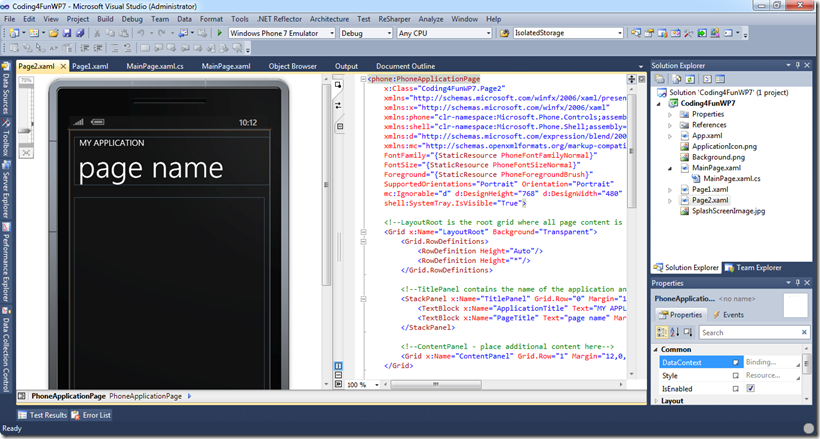Click the Undo arrow toolbar icon
Viewport: 820px width, 439px height.
141,33
